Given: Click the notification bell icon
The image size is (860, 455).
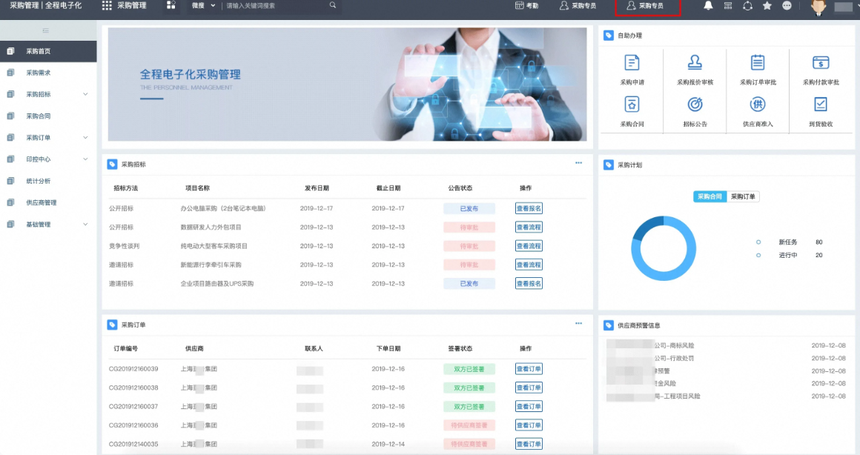Looking at the screenshot, I should (x=708, y=5).
